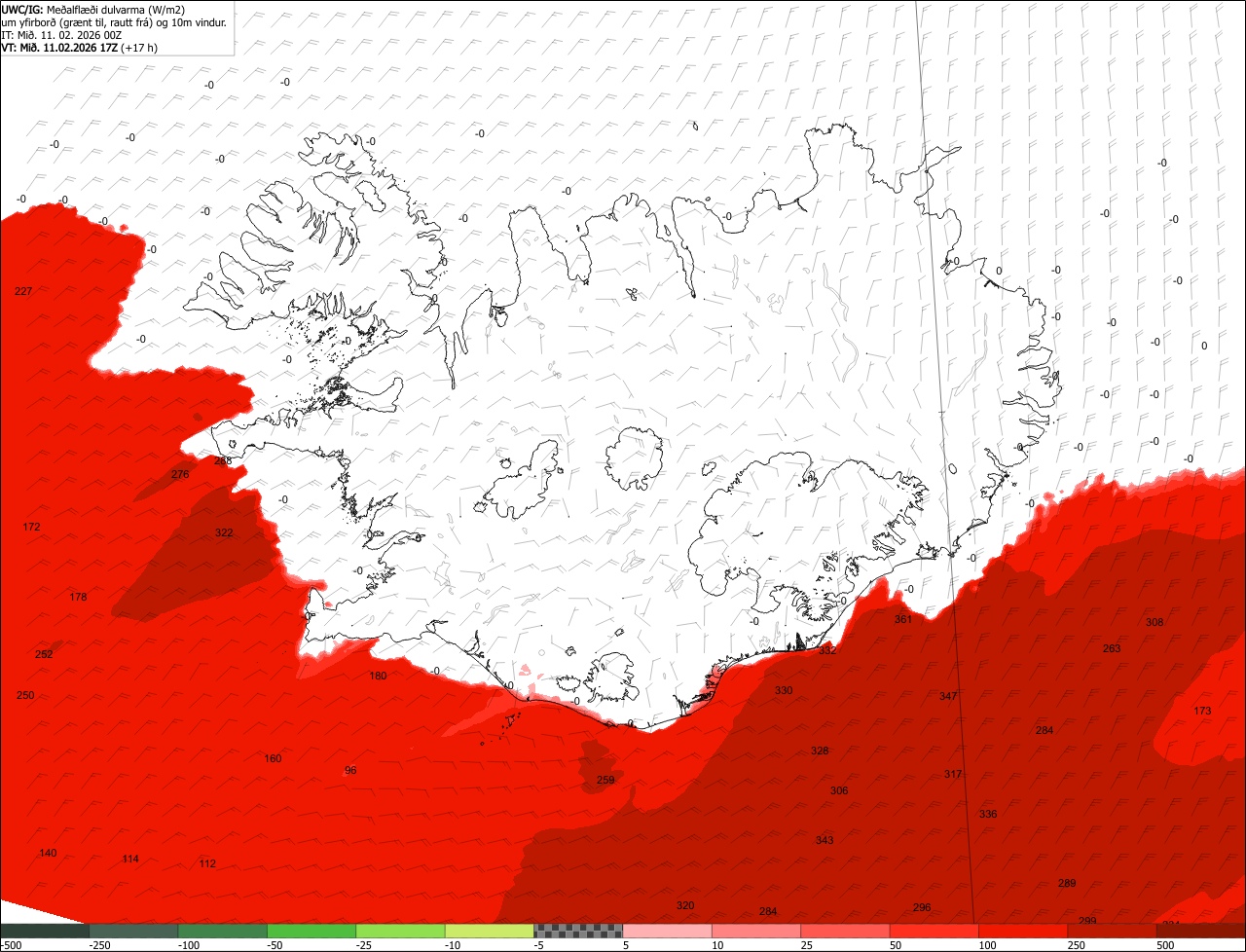Click the flux value 296
The height and width of the screenshot is (952, 1246).
click(x=922, y=907)
